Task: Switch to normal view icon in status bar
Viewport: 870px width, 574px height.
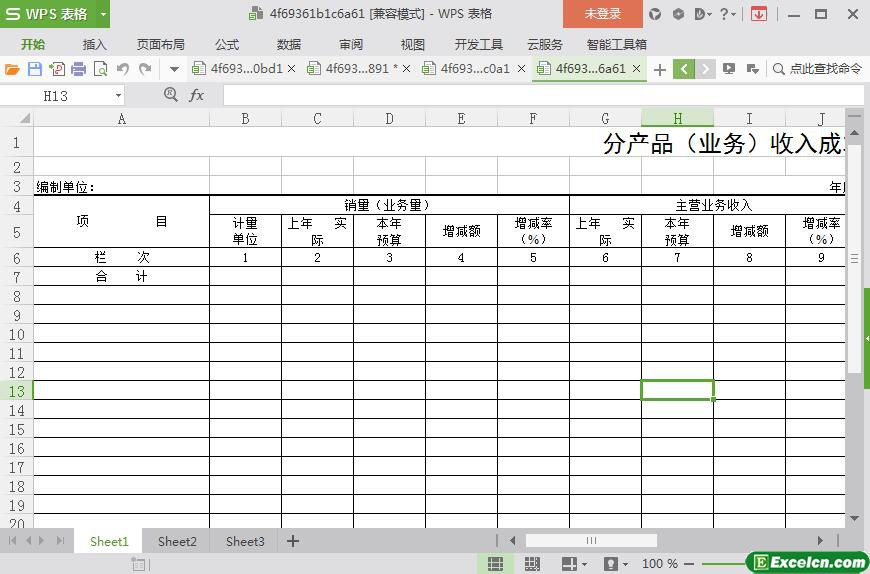Action: (x=495, y=564)
